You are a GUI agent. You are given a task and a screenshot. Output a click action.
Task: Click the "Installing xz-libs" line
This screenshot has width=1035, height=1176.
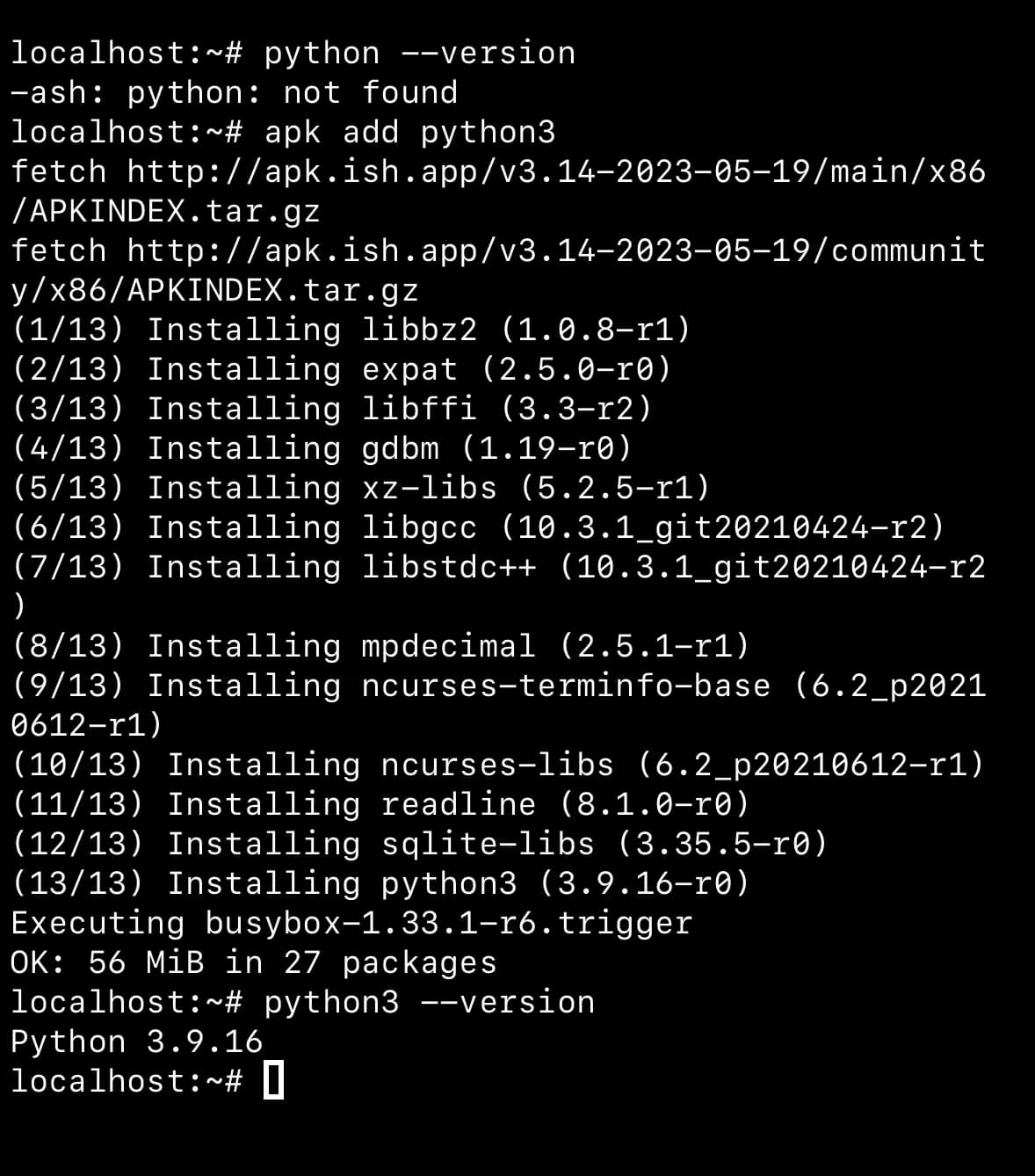(x=360, y=488)
